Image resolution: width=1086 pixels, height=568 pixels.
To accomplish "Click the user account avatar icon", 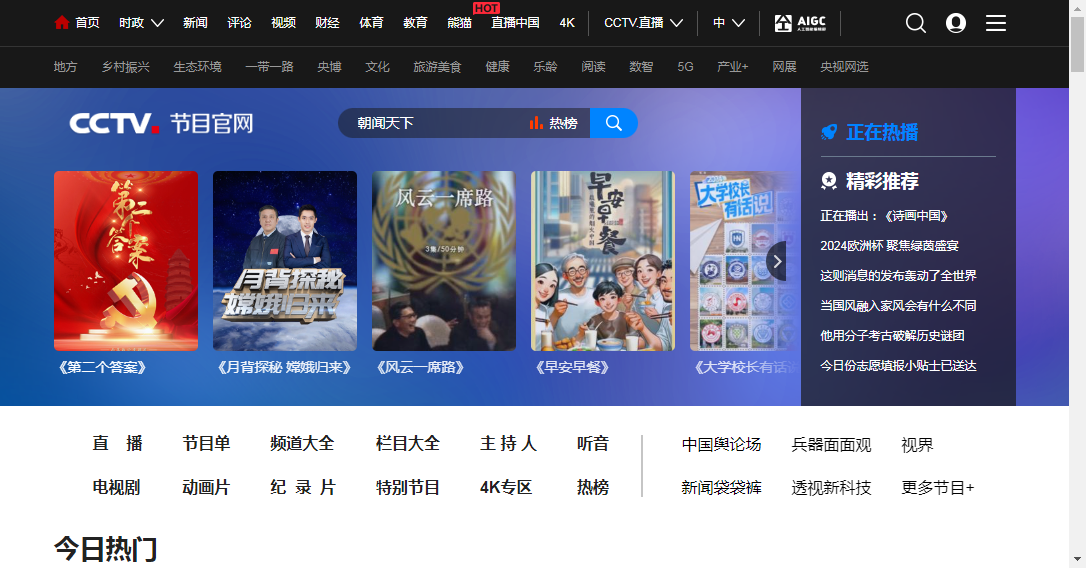I will pyautogui.click(x=956, y=23).
